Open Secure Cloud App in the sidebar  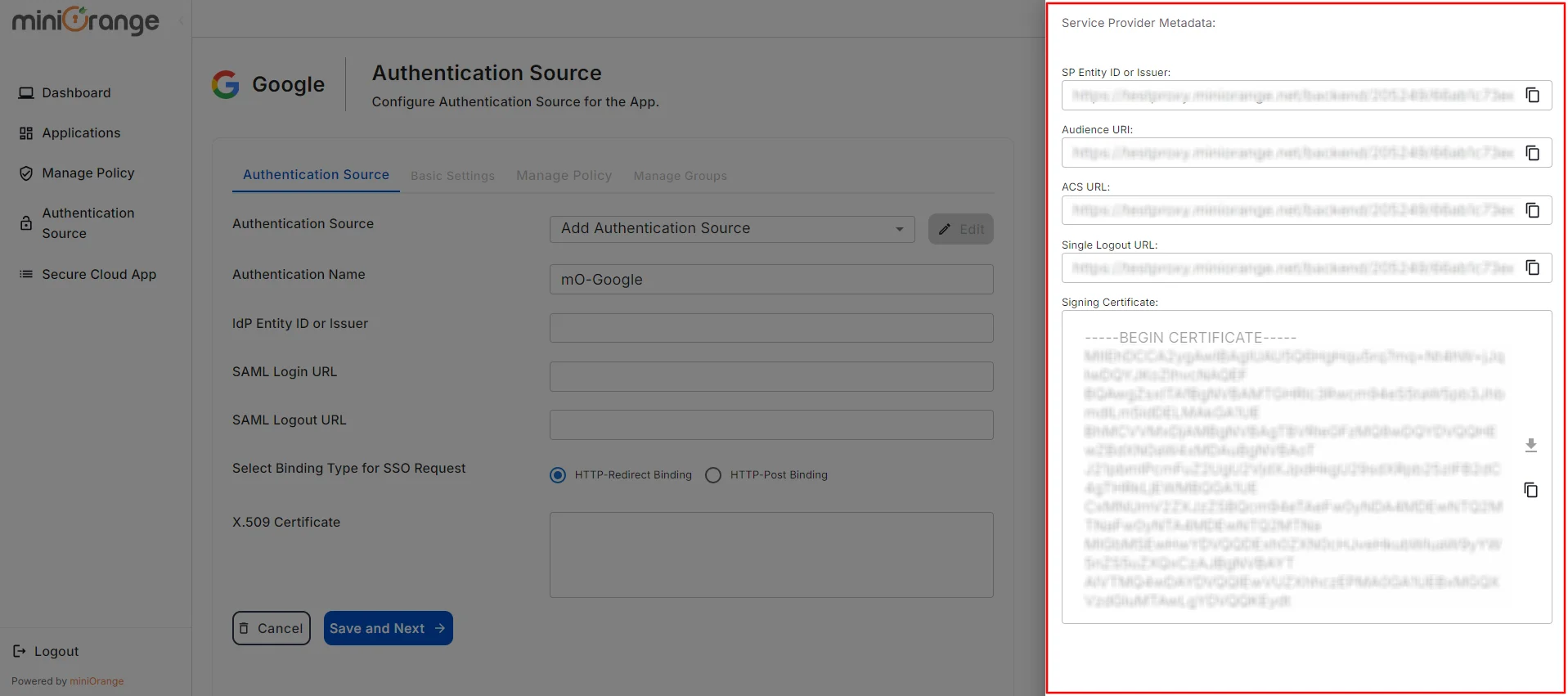99,274
